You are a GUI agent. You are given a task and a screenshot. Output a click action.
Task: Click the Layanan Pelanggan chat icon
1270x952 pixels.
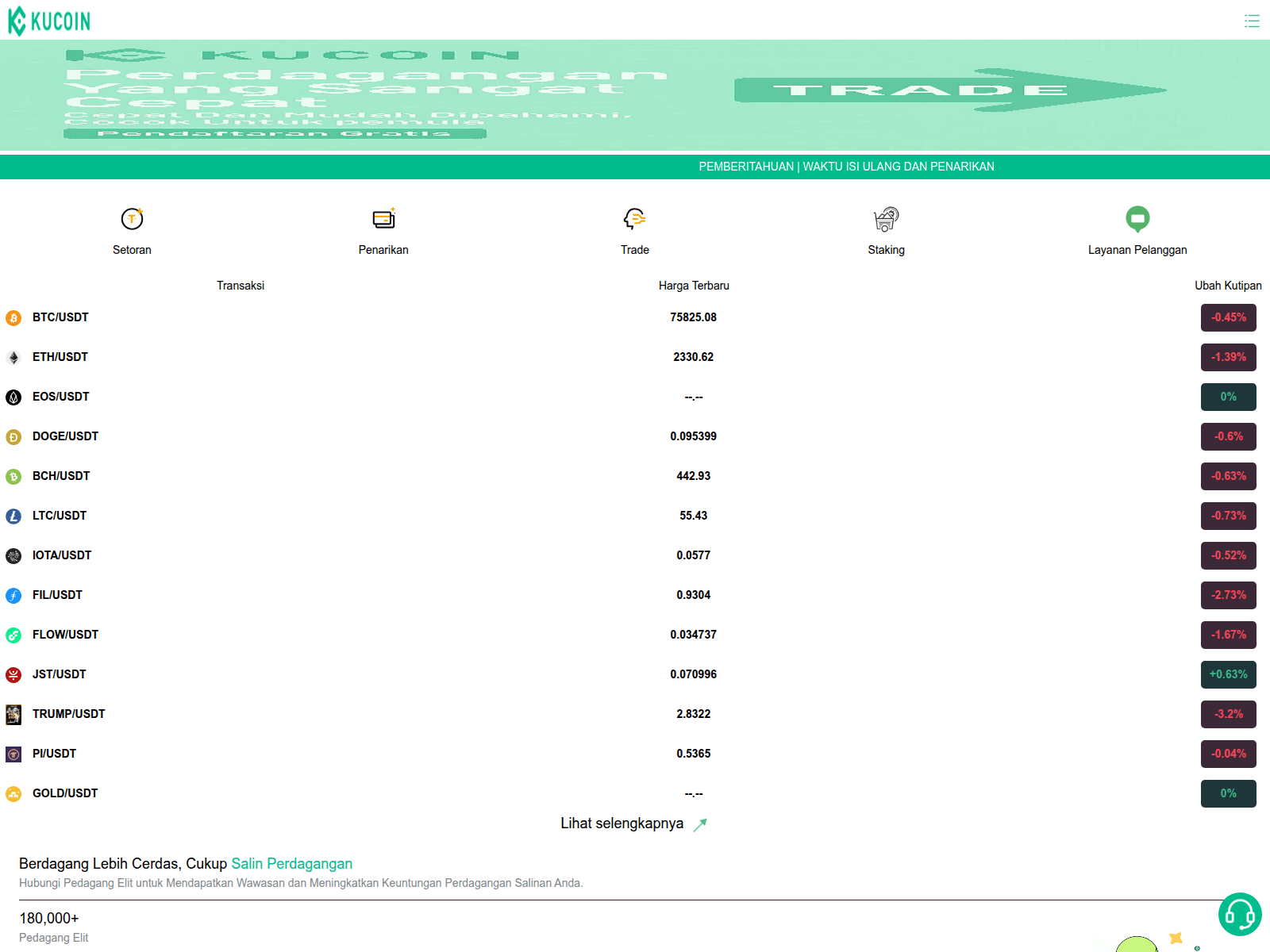[x=1137, y=218]
